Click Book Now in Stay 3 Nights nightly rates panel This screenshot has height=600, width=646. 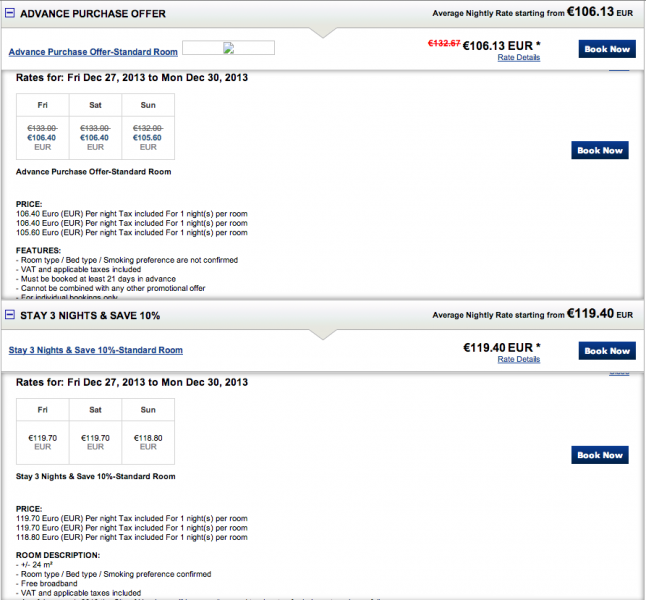click(599, 455)
